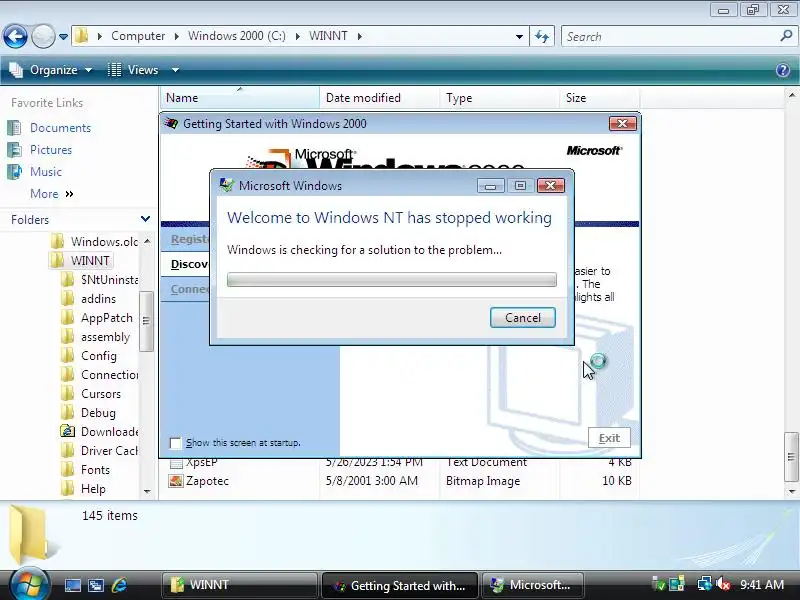The width and height of the screenshot is (800, 600).
Task: Toggle Show this screen at startup checkbox
Action: click(175, 443)
